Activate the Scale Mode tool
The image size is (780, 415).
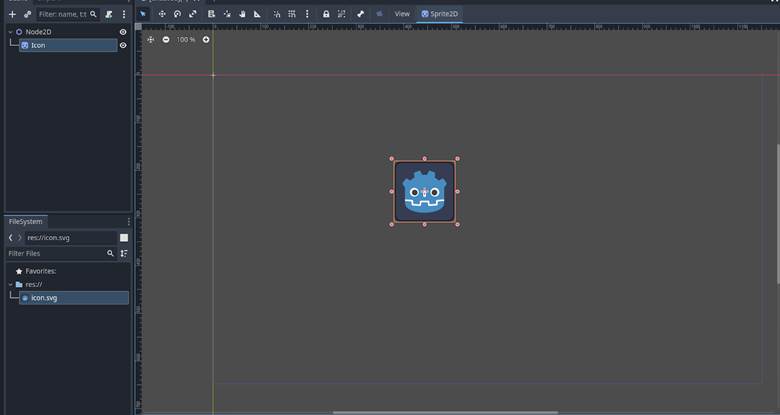coord(193,14)
